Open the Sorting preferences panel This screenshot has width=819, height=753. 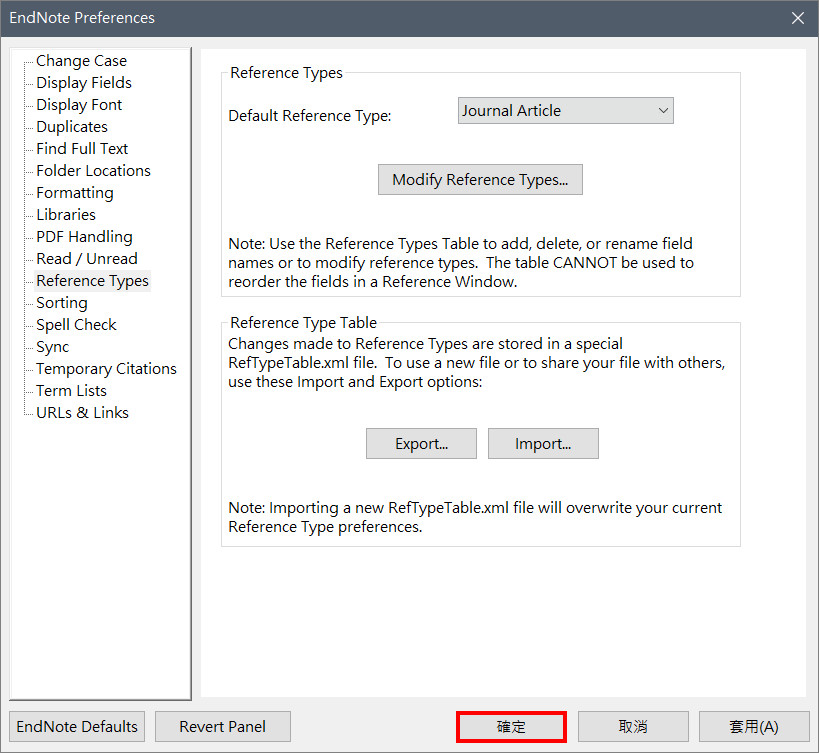point(62,303)
